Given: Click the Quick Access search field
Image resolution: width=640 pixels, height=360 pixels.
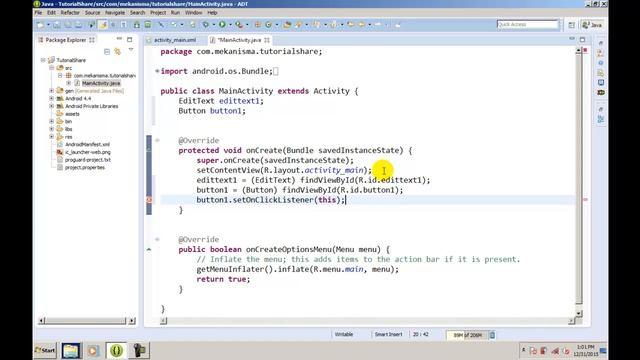Looking at the screenshot, I should click(x=527, y=24).
